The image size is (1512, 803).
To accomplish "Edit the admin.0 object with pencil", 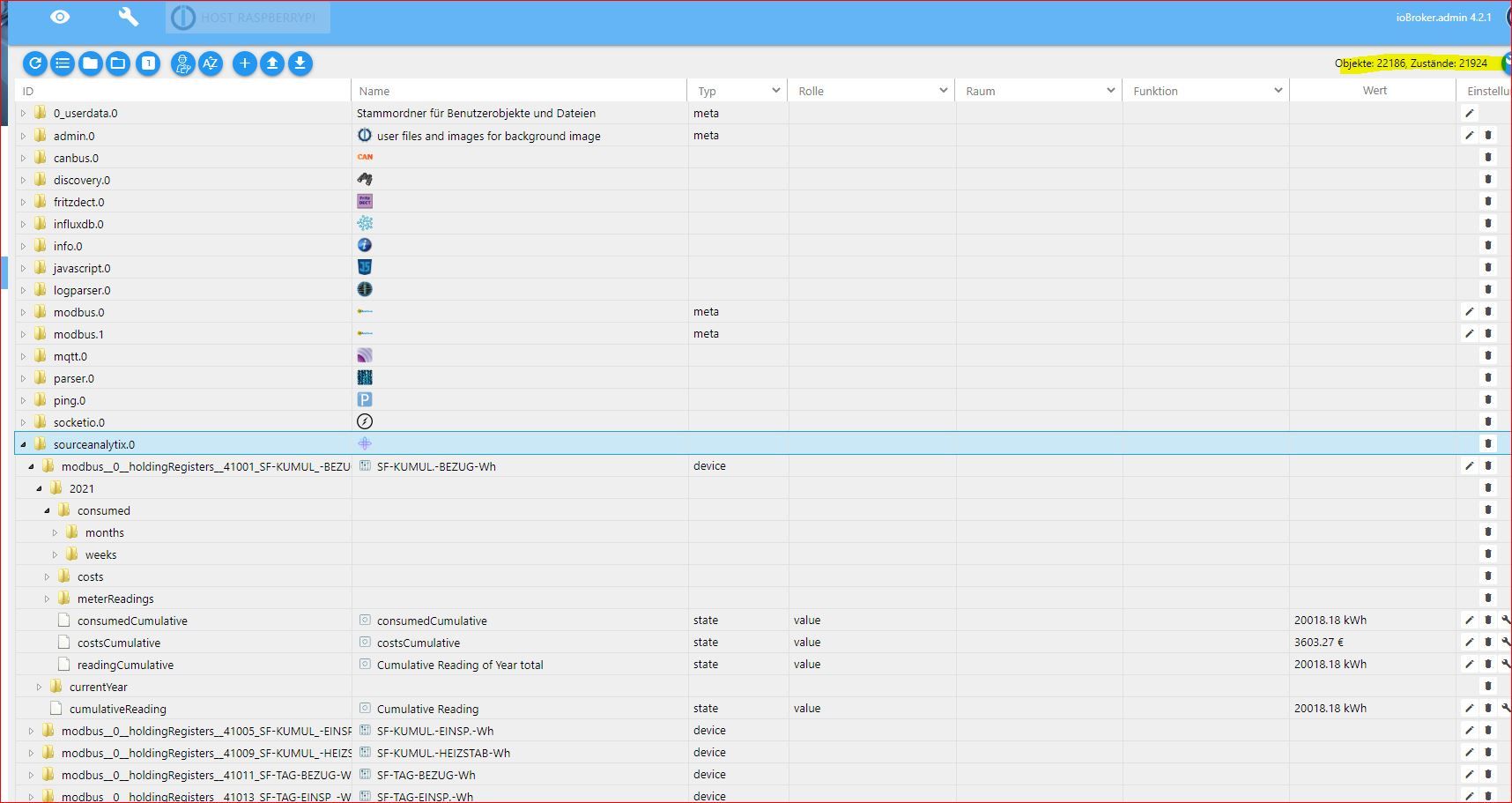I will click(1469, 135).
